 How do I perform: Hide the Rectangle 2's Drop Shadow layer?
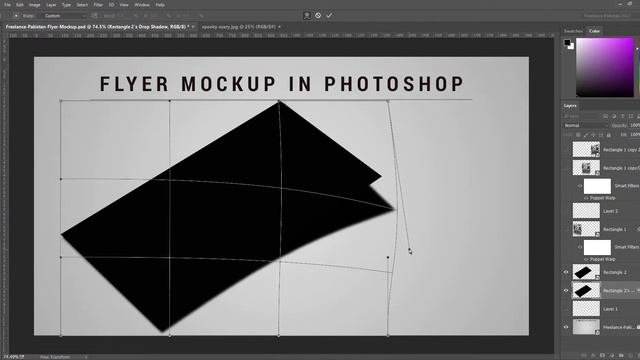click(x=566, y=291)
